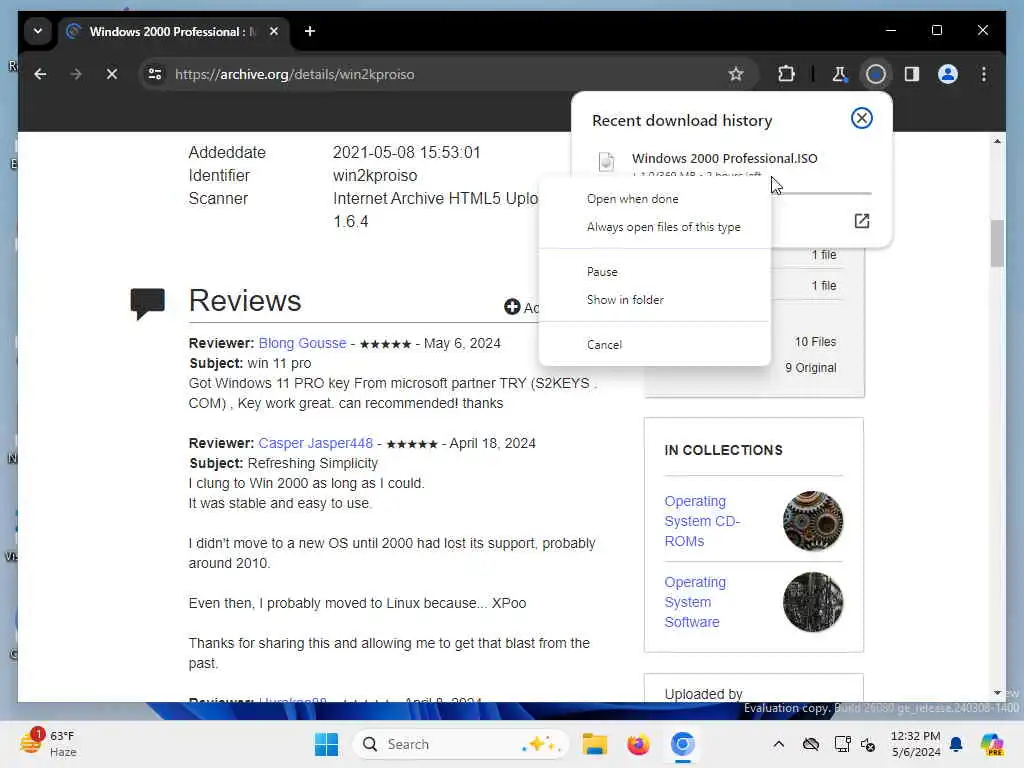The image size is (1024, 768).
Task: Open the Windows Start menu
Action: pos(326,744)
